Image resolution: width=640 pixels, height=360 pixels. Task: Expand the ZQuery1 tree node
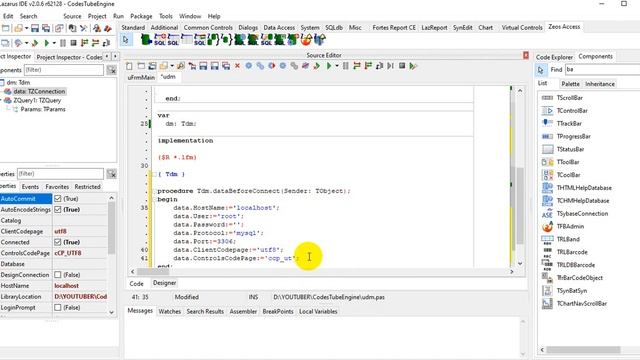click(x=1, y=100)
